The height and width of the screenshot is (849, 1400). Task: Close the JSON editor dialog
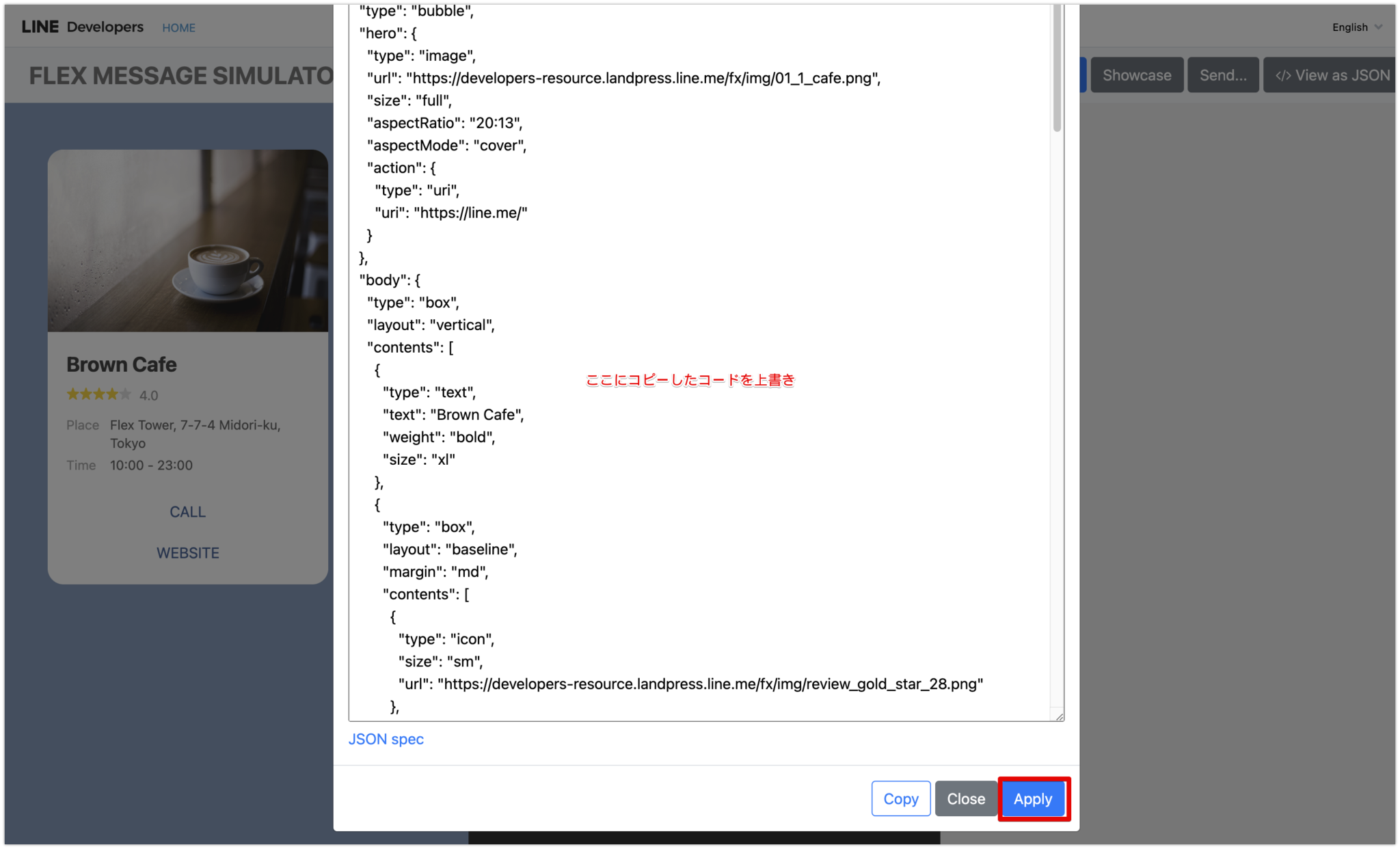pos(966,798)
